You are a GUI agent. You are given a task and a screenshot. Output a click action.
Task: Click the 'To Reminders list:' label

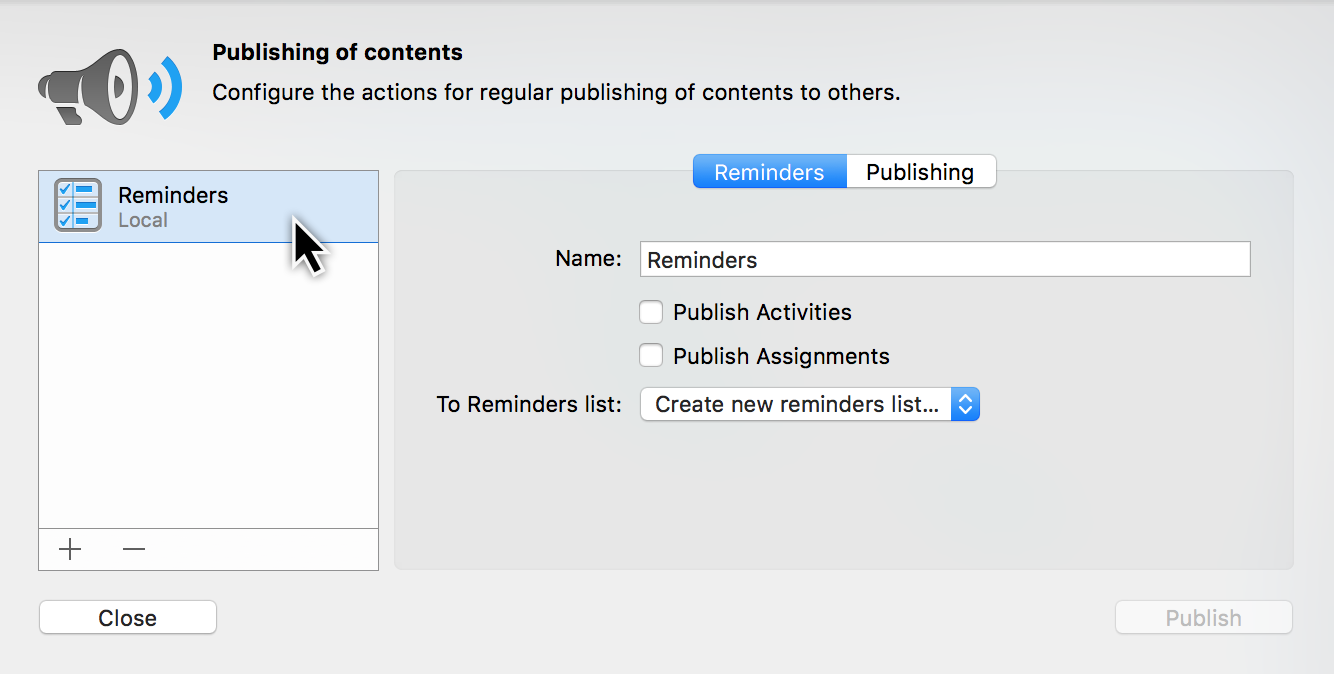529,405
